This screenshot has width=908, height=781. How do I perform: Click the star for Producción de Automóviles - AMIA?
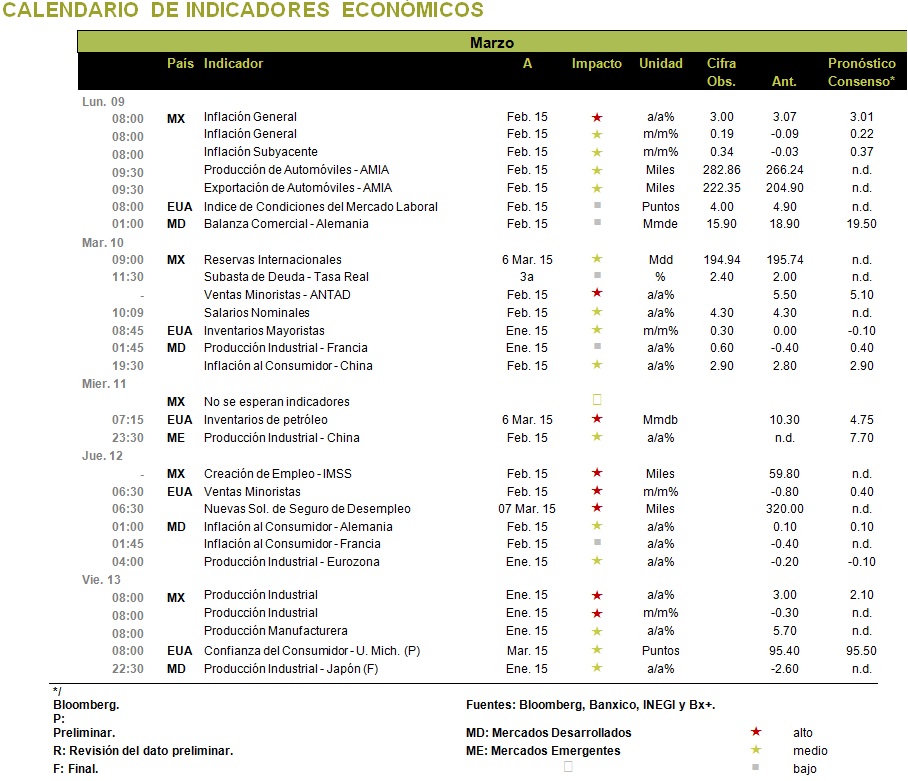597,170
